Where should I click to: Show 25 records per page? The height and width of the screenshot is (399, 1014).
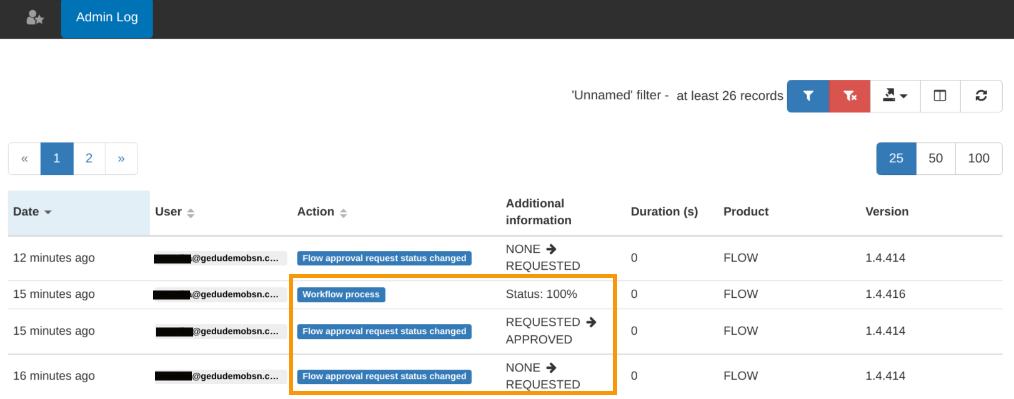pos(896,158)
